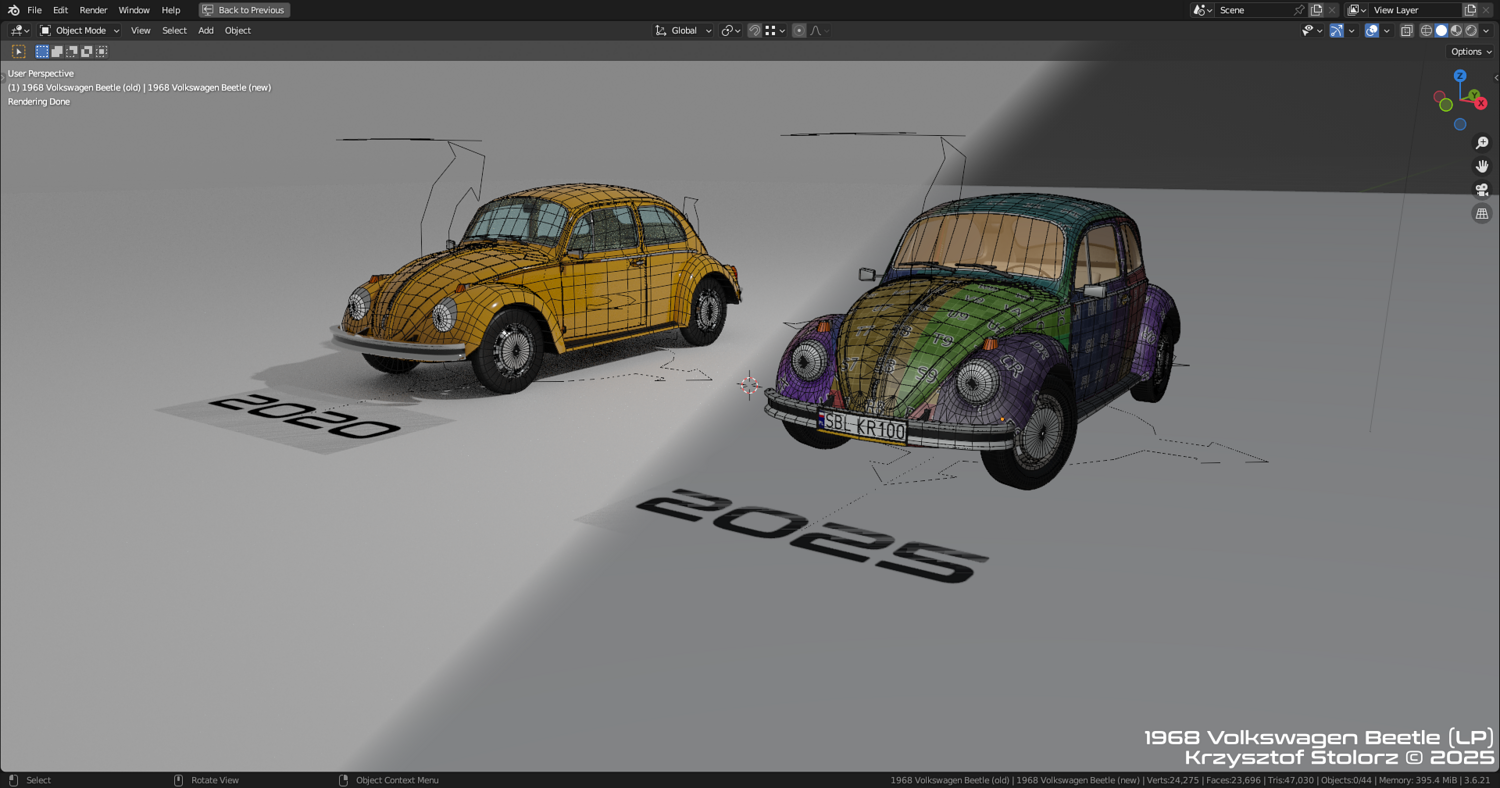Open the editor type selector dropdown
Viewport: 1500px width, 788px height.
click(x=19, y=31)
